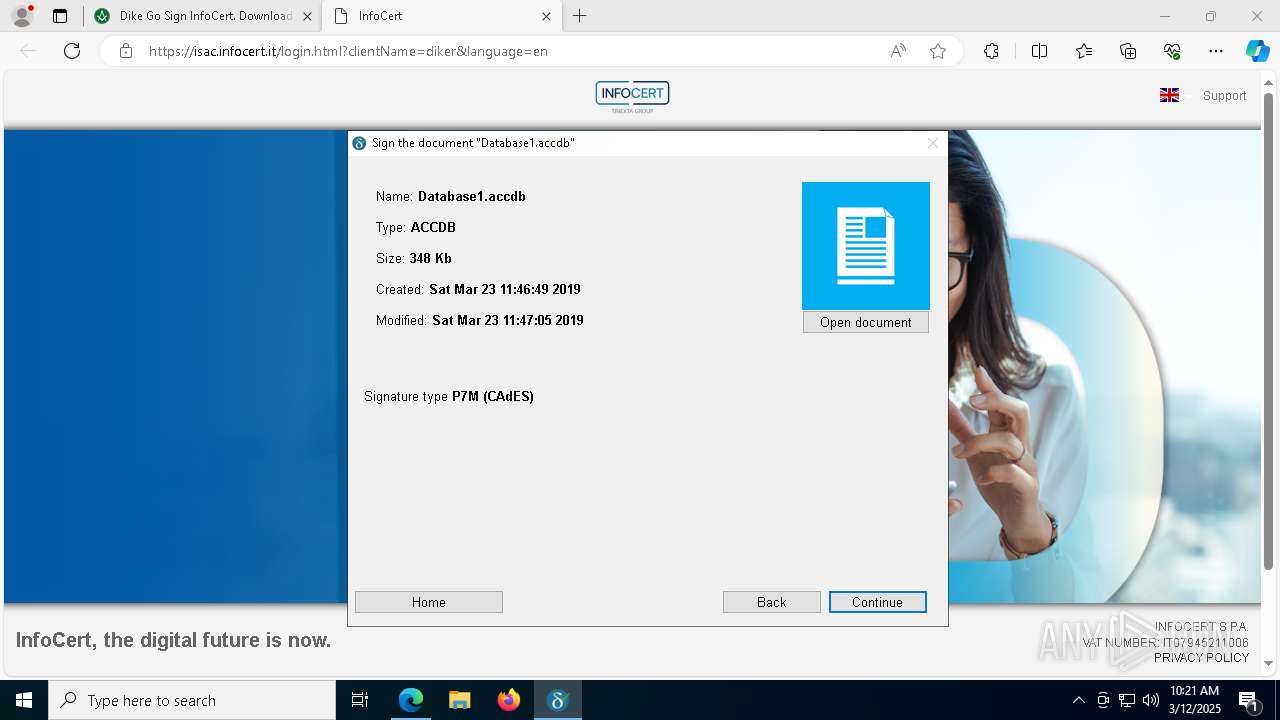
Task: Go Back in the sign document dialog
Action: tap(771, 602)
